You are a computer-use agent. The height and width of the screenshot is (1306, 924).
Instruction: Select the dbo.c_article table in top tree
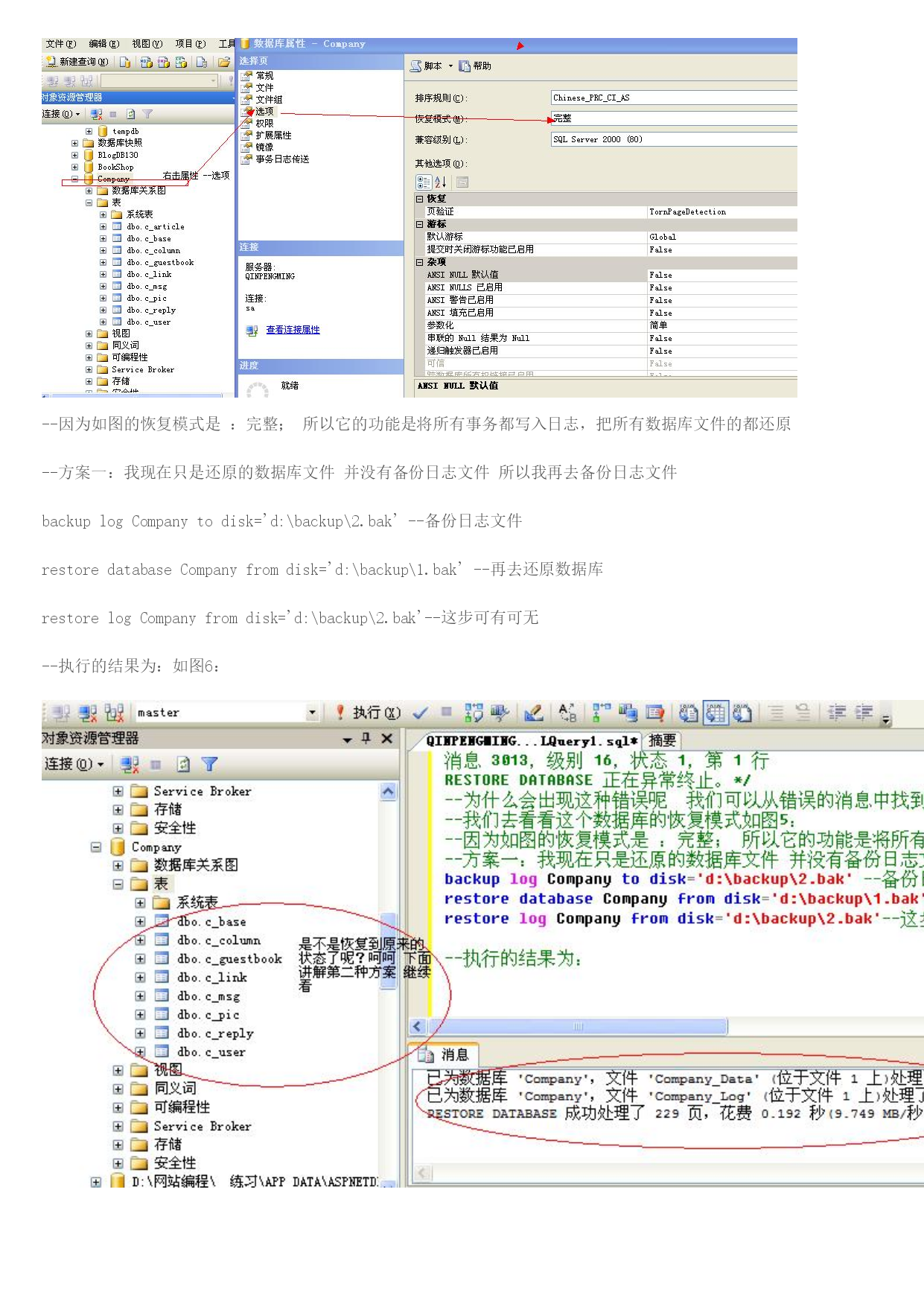tap(156, 227)
